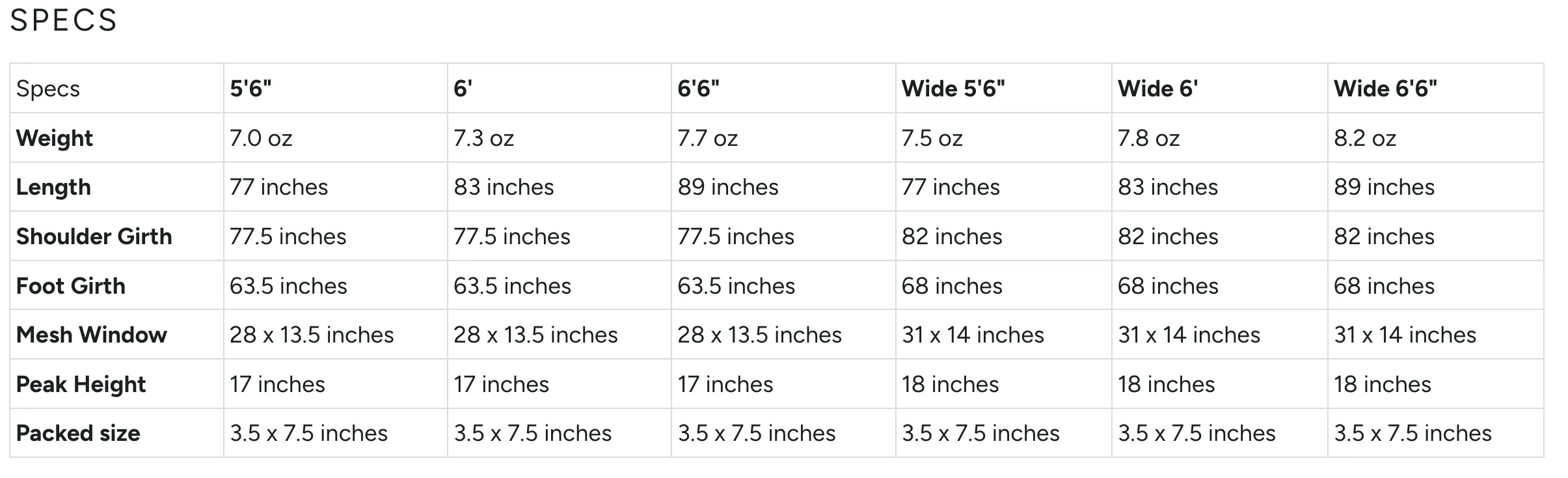Click the 7.0 oz weight cell
The image size is (1568, 478).
click(261, 138)
